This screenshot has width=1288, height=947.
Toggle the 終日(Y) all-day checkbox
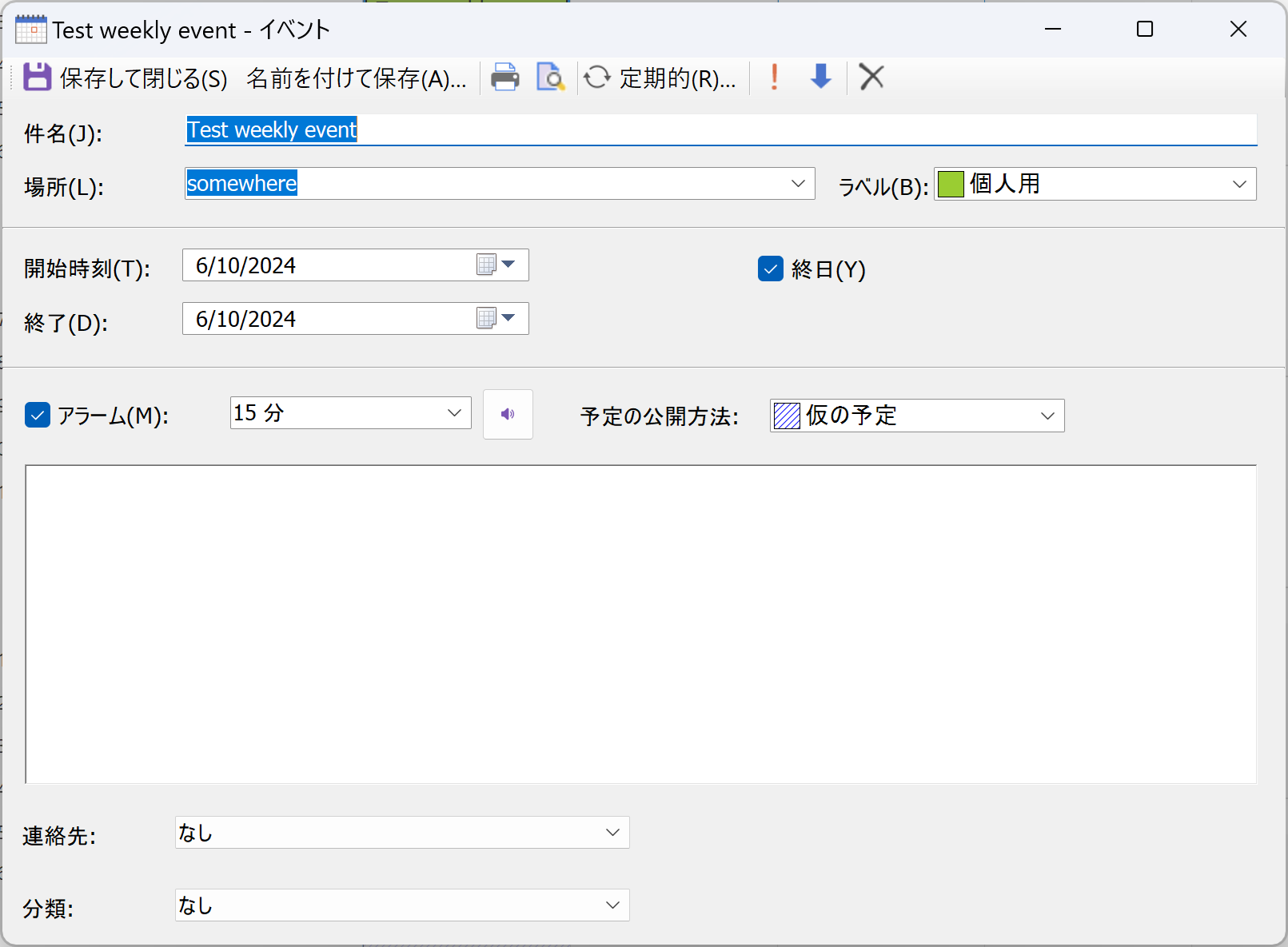(x=771, y=269)
